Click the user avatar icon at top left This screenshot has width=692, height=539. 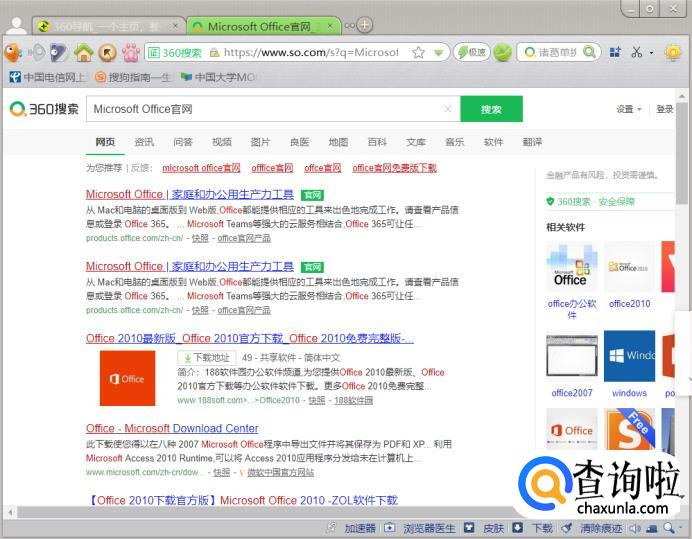(x=17, y=26)
